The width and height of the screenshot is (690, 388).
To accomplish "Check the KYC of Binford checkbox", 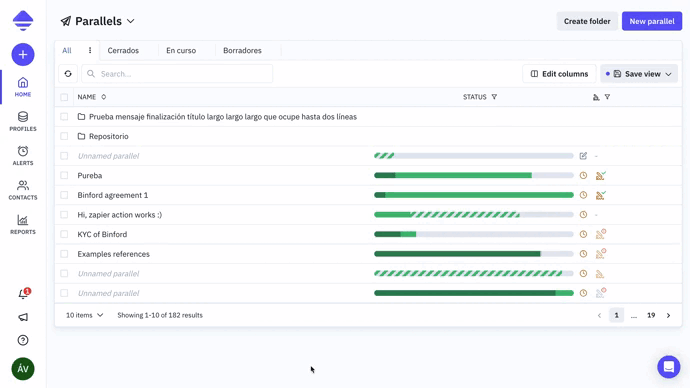I will click(64, 234).
